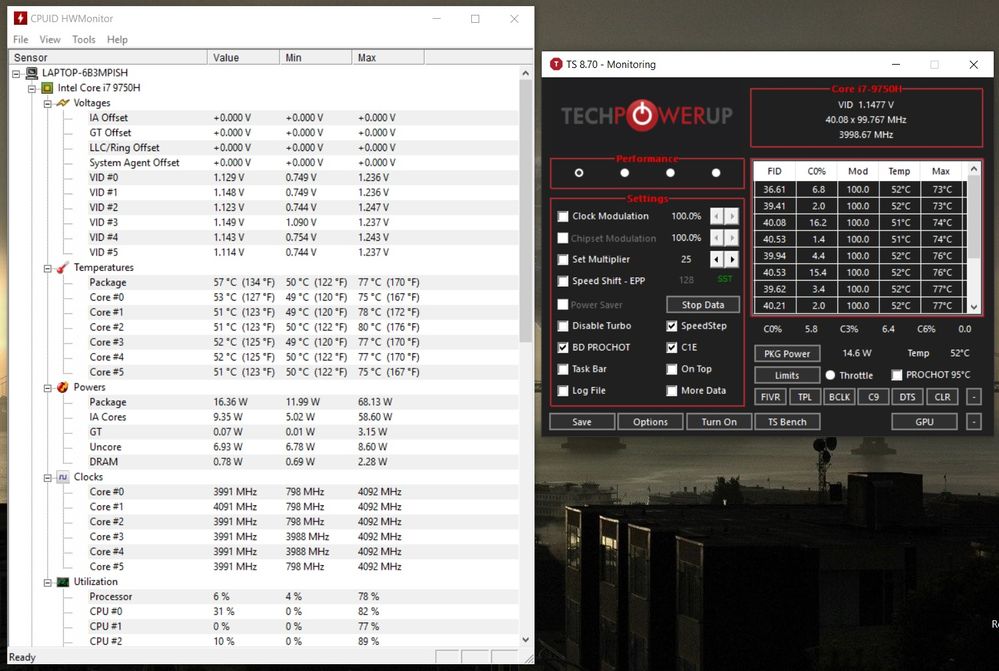Image resolution: width=999 pixels, height=671 pixels.
Task: Enable the Task Bar checkbox
Action: pos(563,370)
